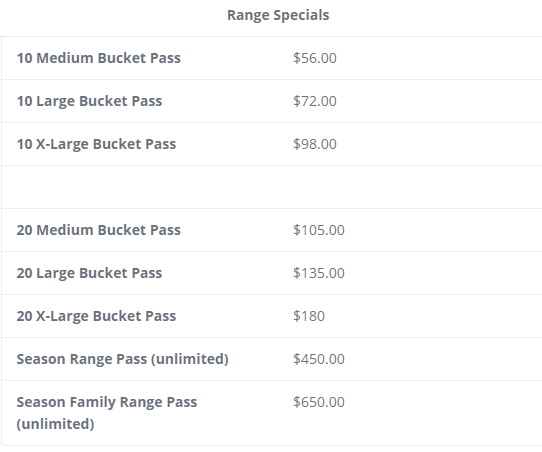Click the $56.00 price
The image size is (542, 452).
[x=315, y=58]
